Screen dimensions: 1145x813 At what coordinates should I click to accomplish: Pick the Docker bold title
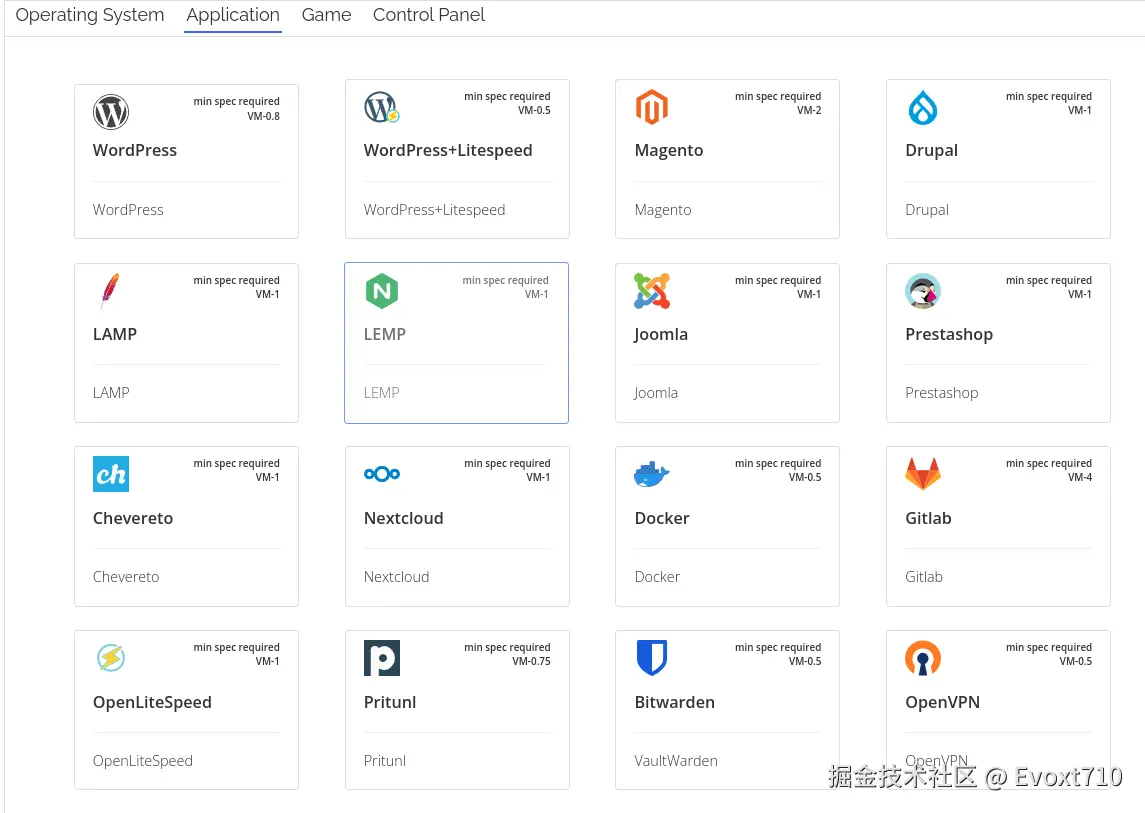tap(662, 519)
